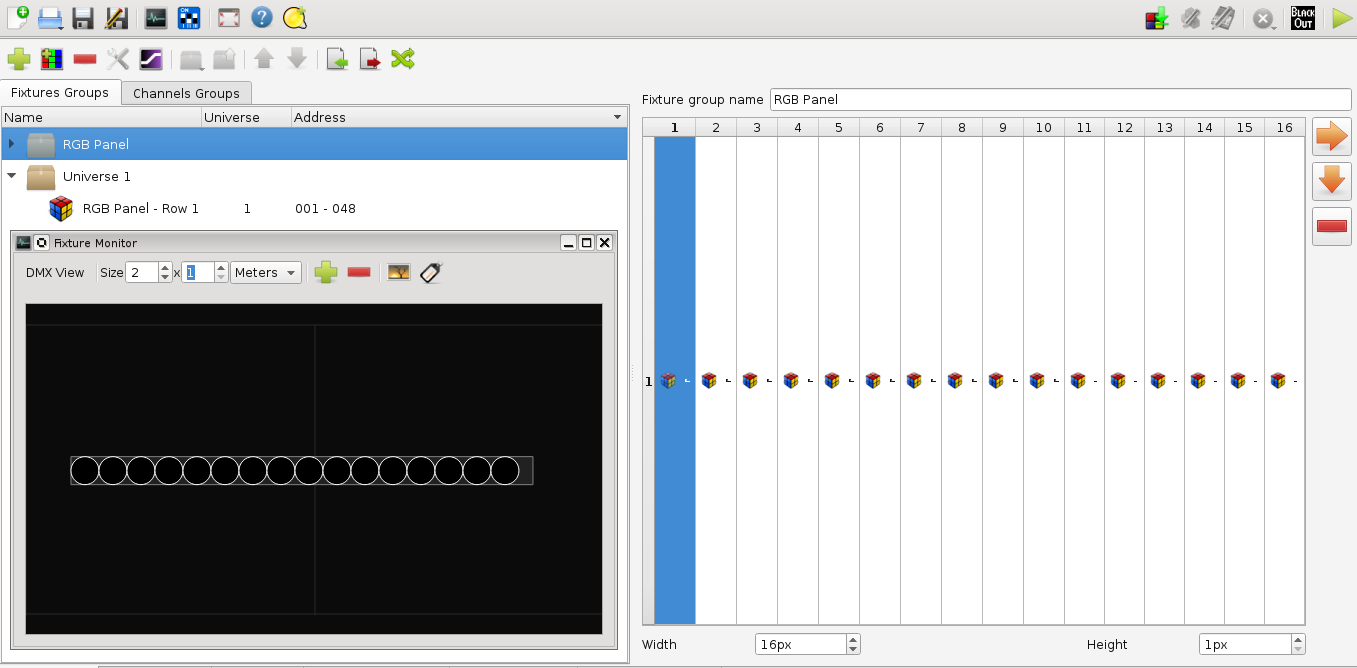Image resolution: width=1357 pixels, height=668 pixels.
Task: Open the DMX monitor
Action: 156,17
